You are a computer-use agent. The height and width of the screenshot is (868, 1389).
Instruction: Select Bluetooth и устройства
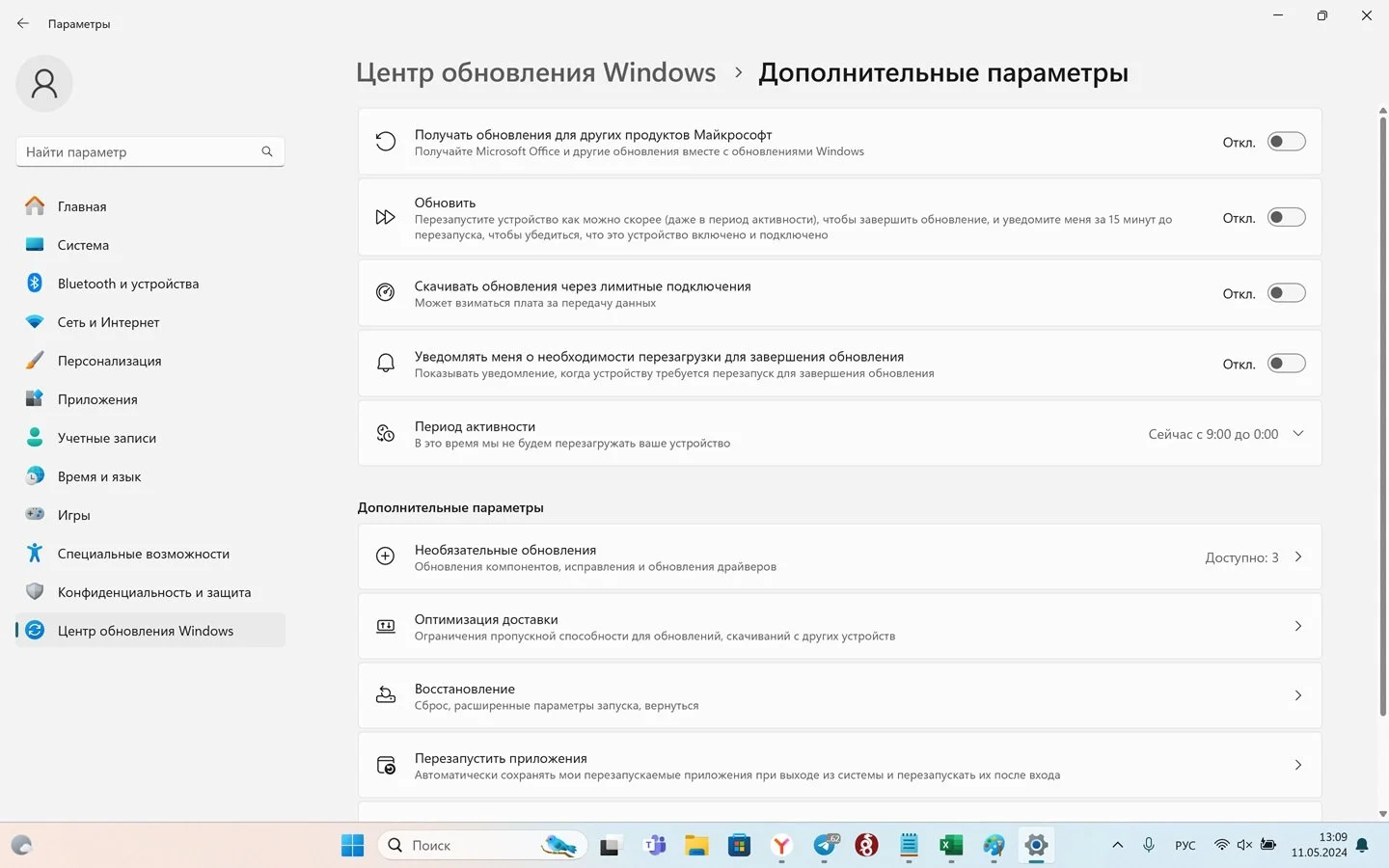150,284
